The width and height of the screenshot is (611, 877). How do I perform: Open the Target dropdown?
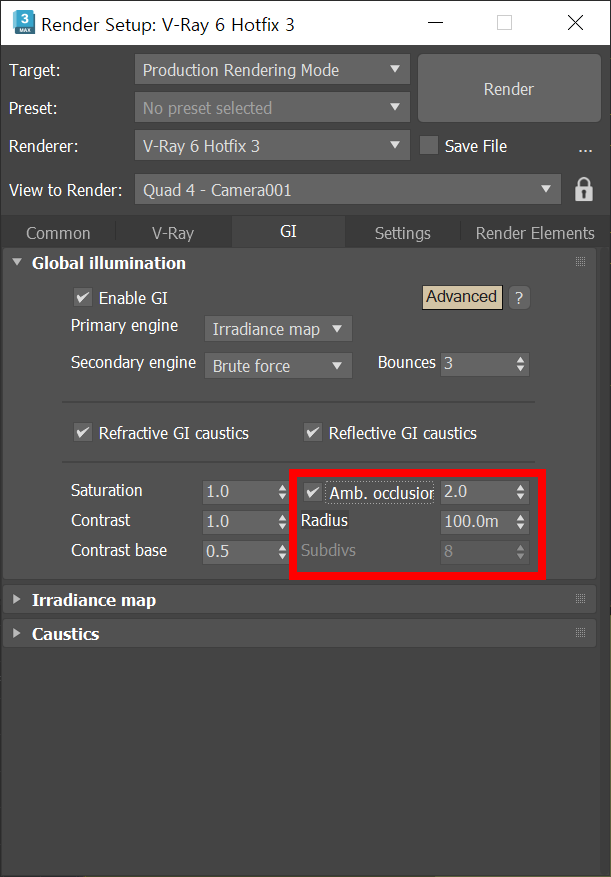coord(272,69)
